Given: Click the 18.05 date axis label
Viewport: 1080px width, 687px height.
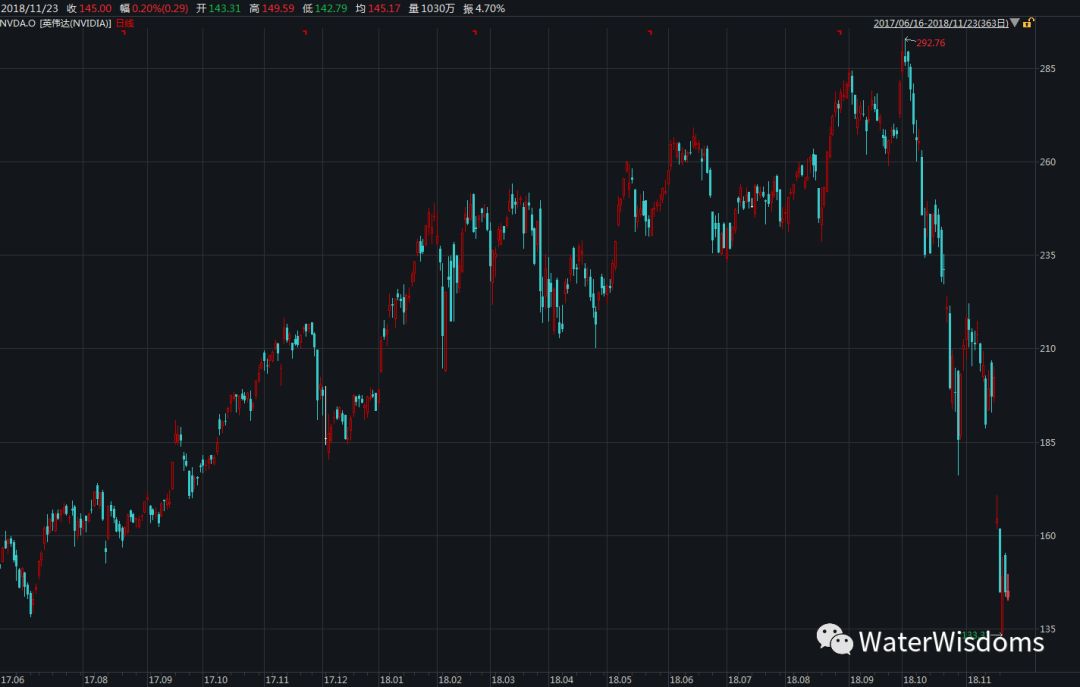Looking at the screenshot, I should pos(620,680).
